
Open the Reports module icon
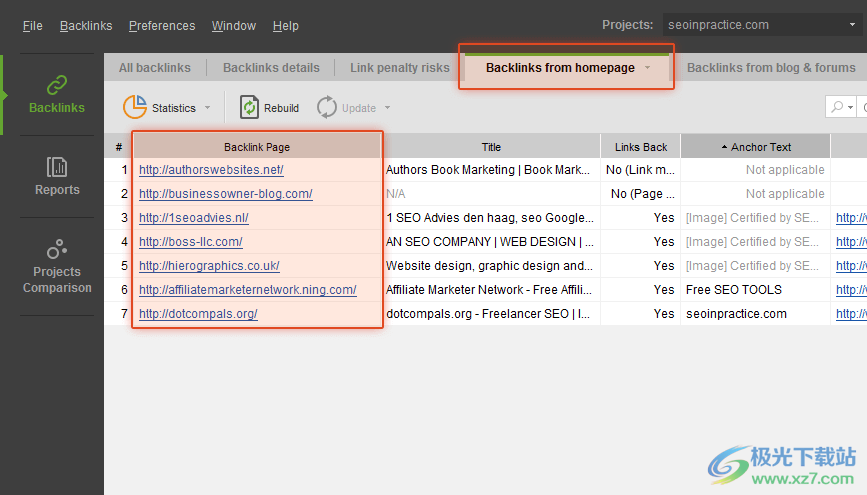coord(57,167)
